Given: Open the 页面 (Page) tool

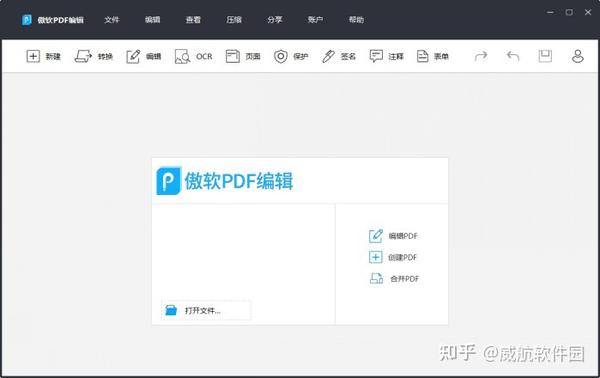Looking at the screenshot, I should click(x=243, y=56).
